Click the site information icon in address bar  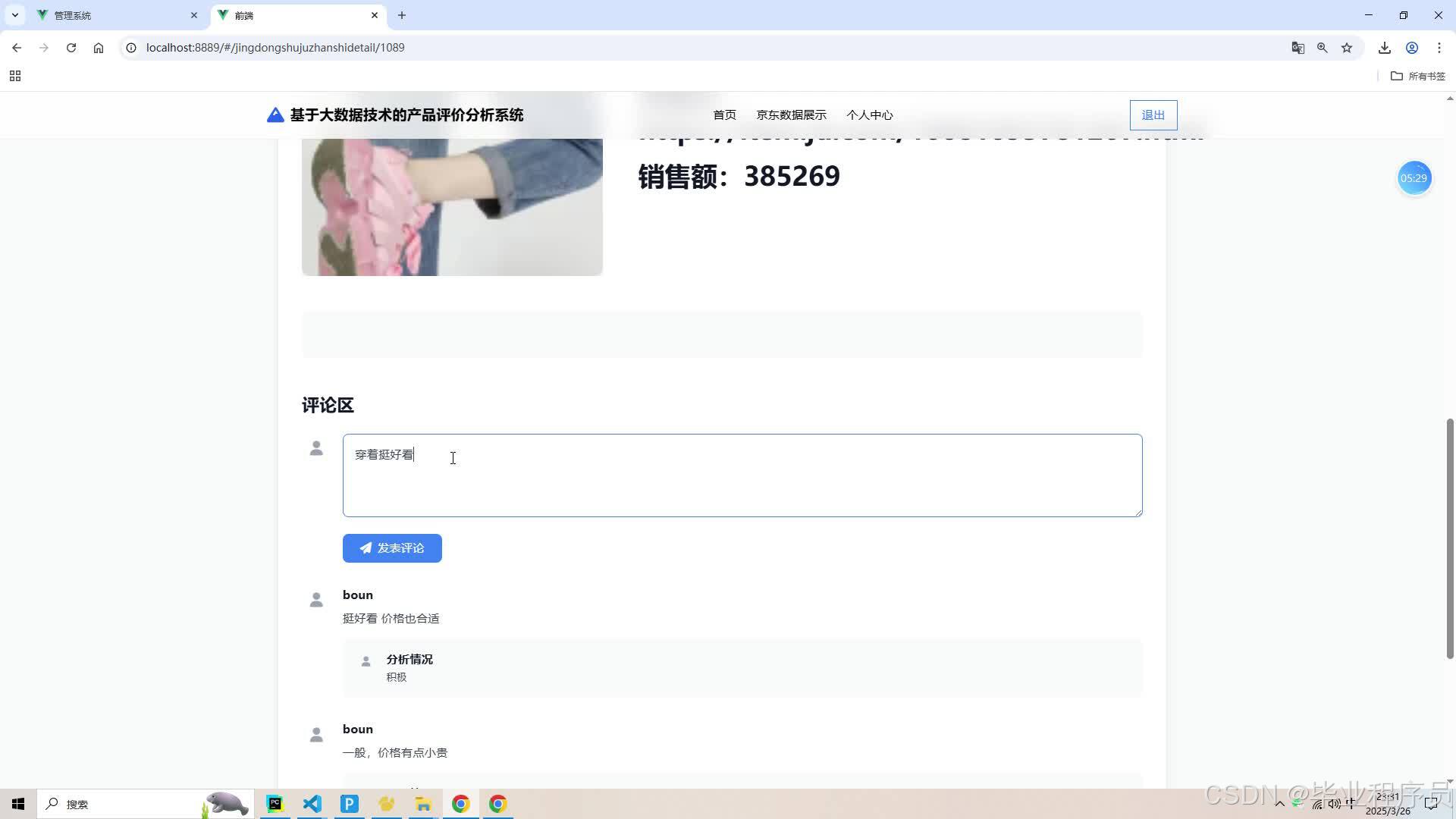pos(131,48)
